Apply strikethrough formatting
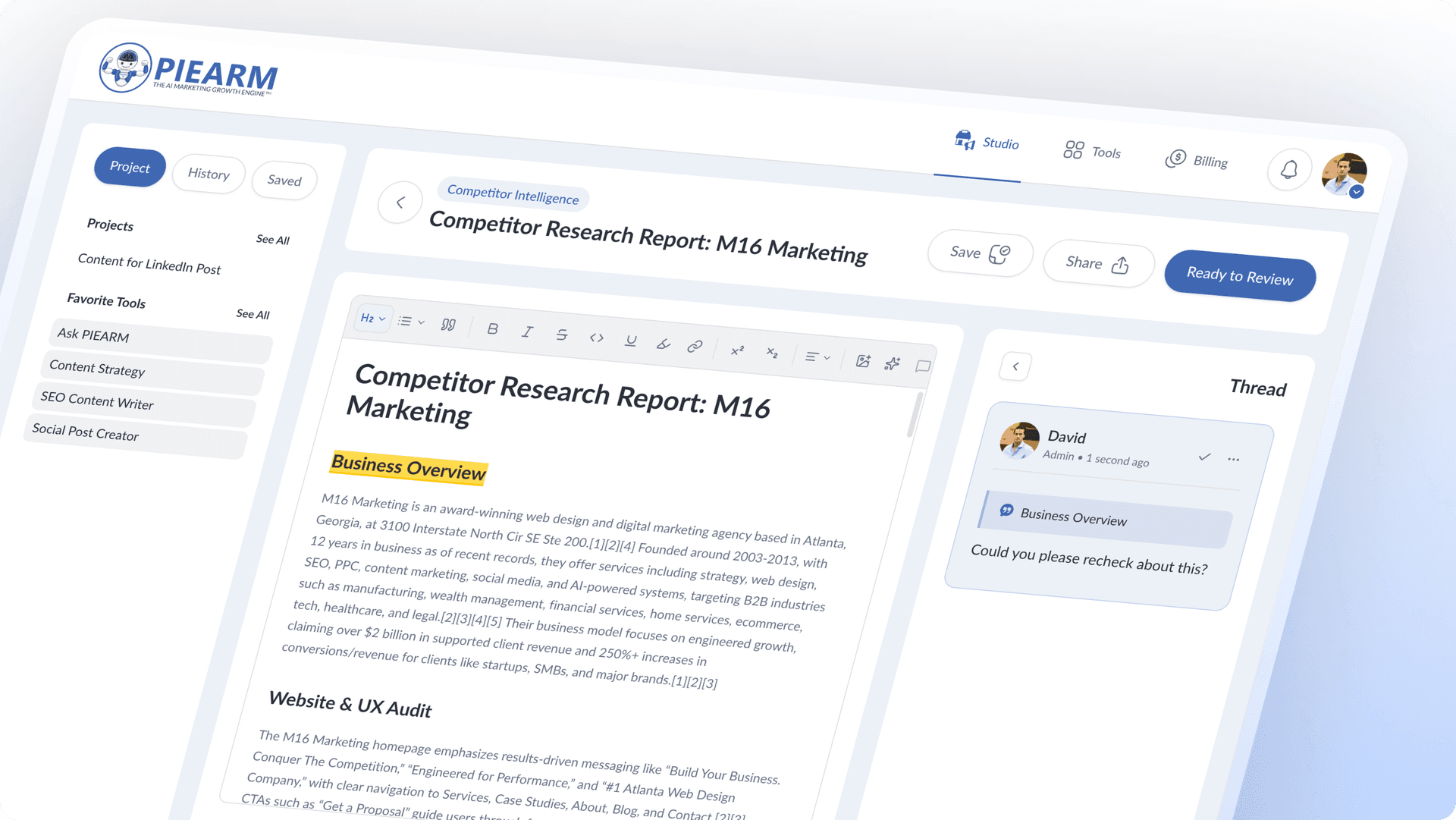This screenshot has height=820, width=1456. [x=561, y=335]
